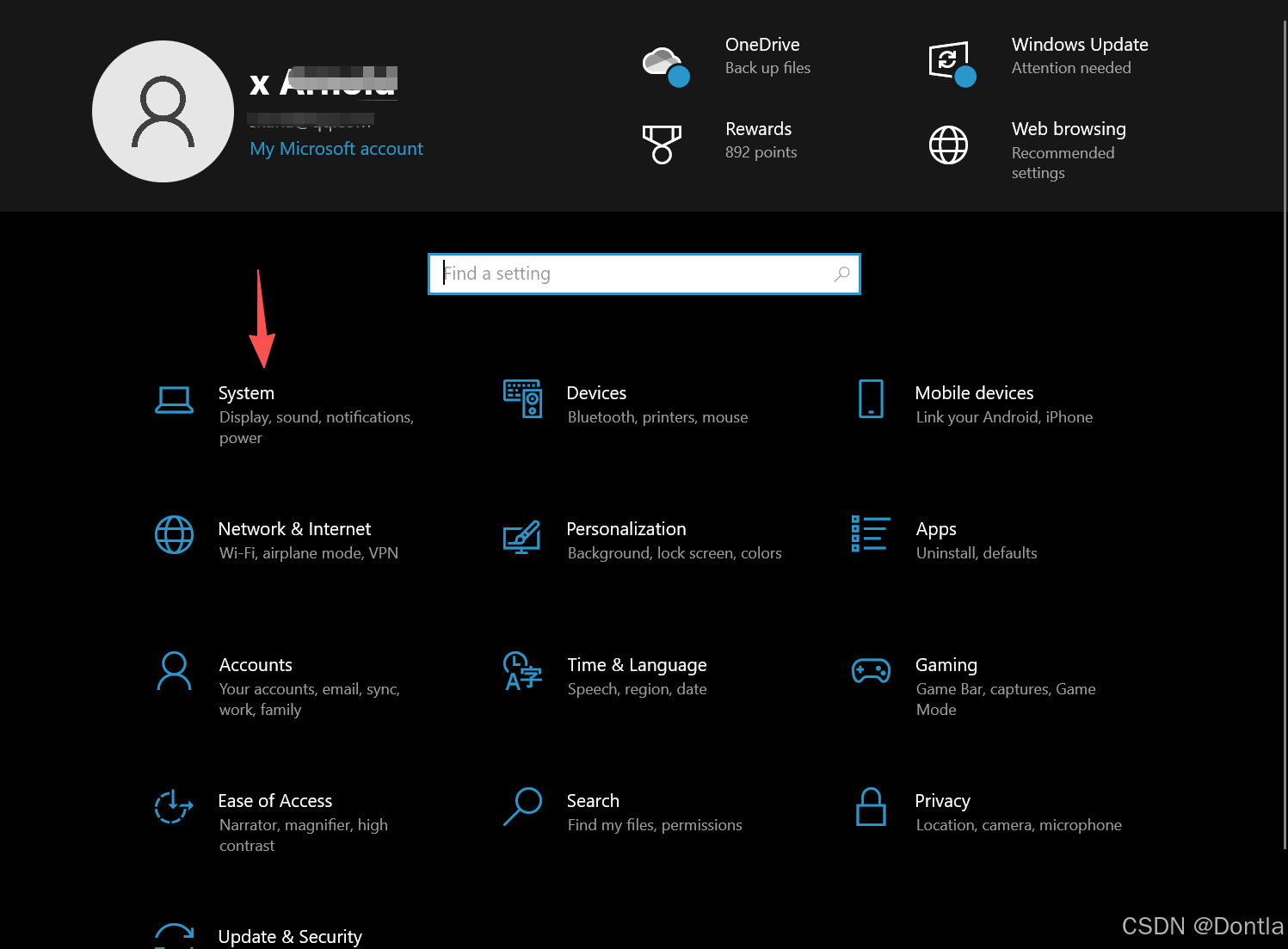
Task: Open Update & Security settings title
Action: (290, 937)
